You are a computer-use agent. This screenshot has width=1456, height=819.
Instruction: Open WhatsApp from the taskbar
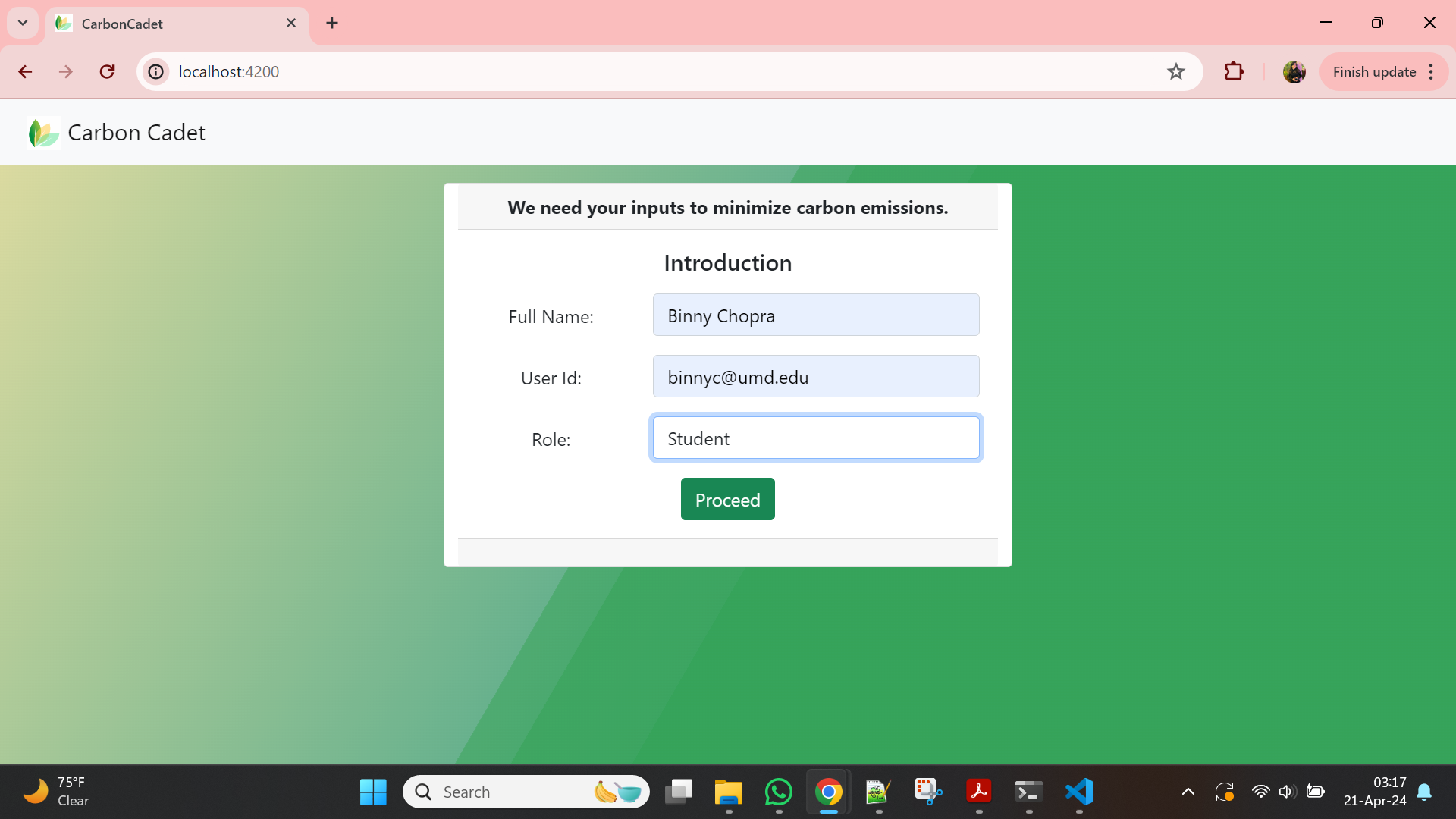click(778, 792)
